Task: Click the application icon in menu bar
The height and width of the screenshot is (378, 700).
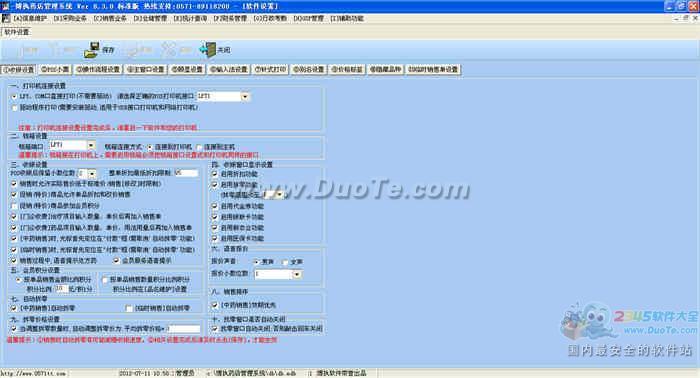Action: [6, 18]
